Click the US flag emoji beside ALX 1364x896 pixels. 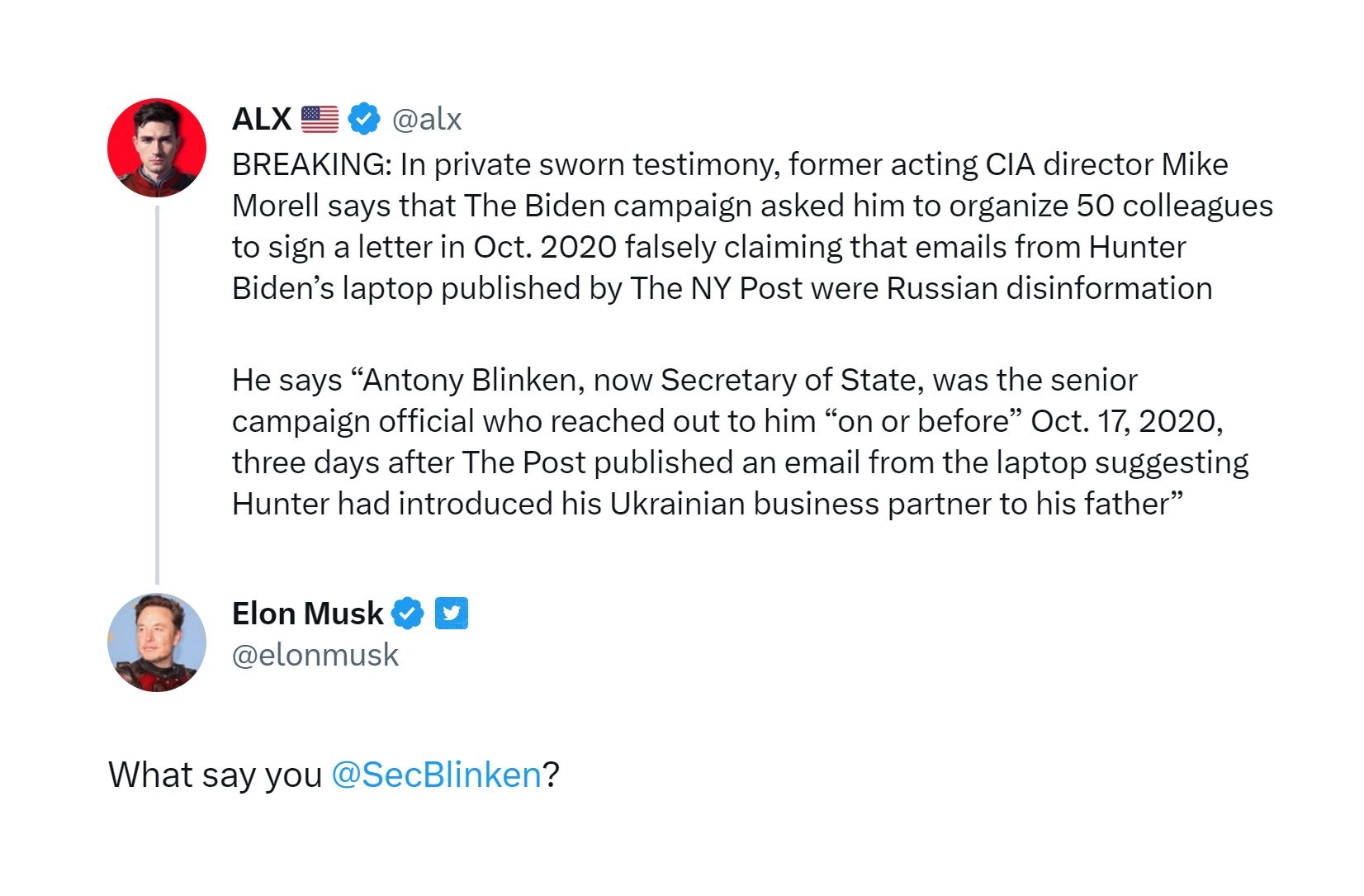320,119
